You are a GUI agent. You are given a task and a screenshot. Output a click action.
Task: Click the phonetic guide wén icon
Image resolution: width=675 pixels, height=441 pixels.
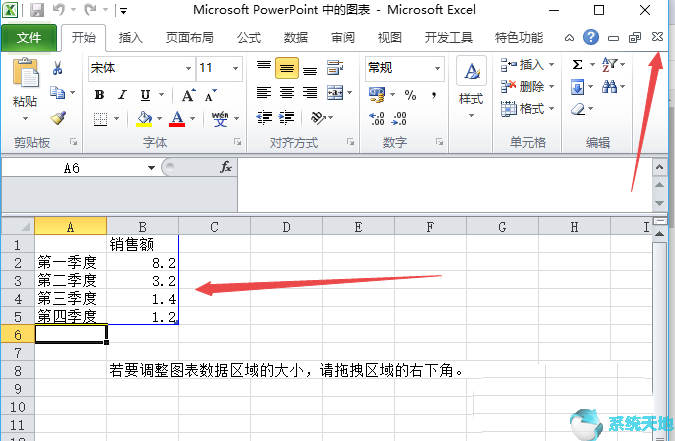click(220, 118)
